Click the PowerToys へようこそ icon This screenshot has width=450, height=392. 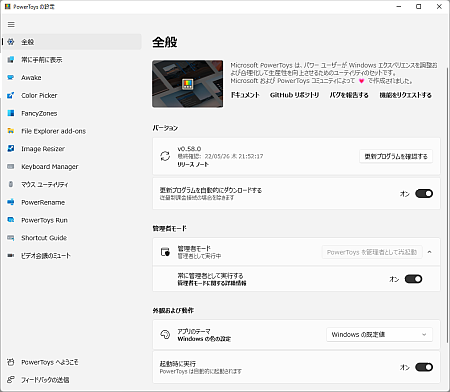pyautogui.click(x=11, y=362)
